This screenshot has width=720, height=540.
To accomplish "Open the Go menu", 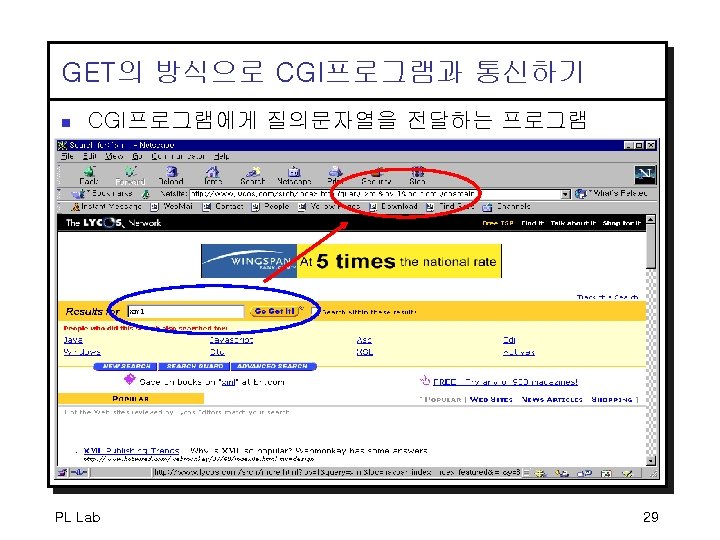I will tap(137, 157).
